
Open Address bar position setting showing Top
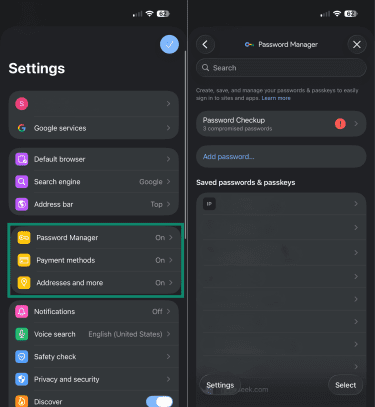click(94, 204)
